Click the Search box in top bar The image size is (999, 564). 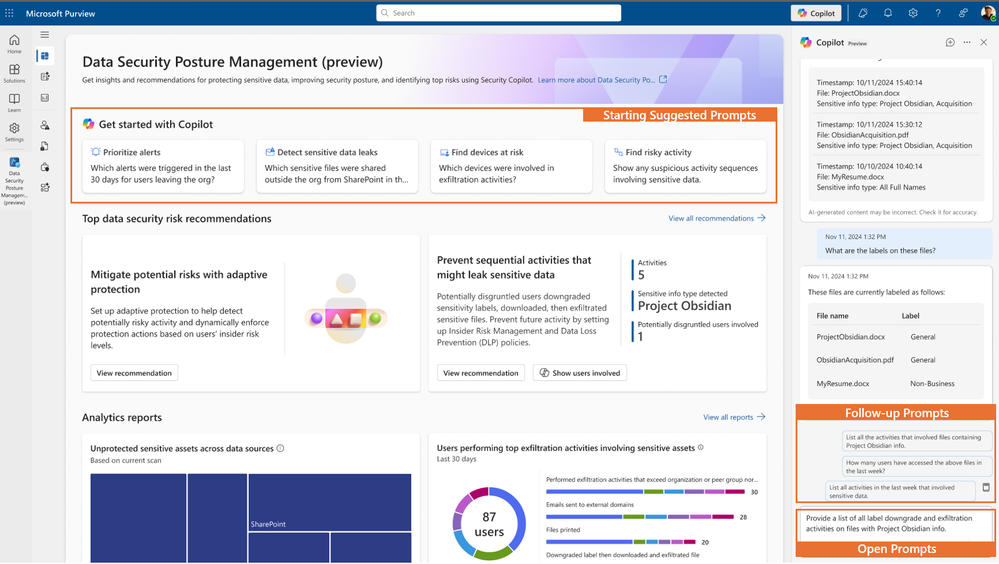click(x=498, y=13)
